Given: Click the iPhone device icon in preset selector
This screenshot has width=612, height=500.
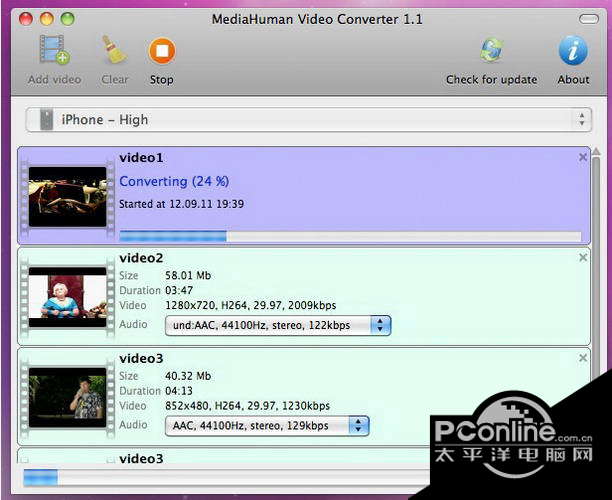Looking at the screenshot, I should pos(46,119).
